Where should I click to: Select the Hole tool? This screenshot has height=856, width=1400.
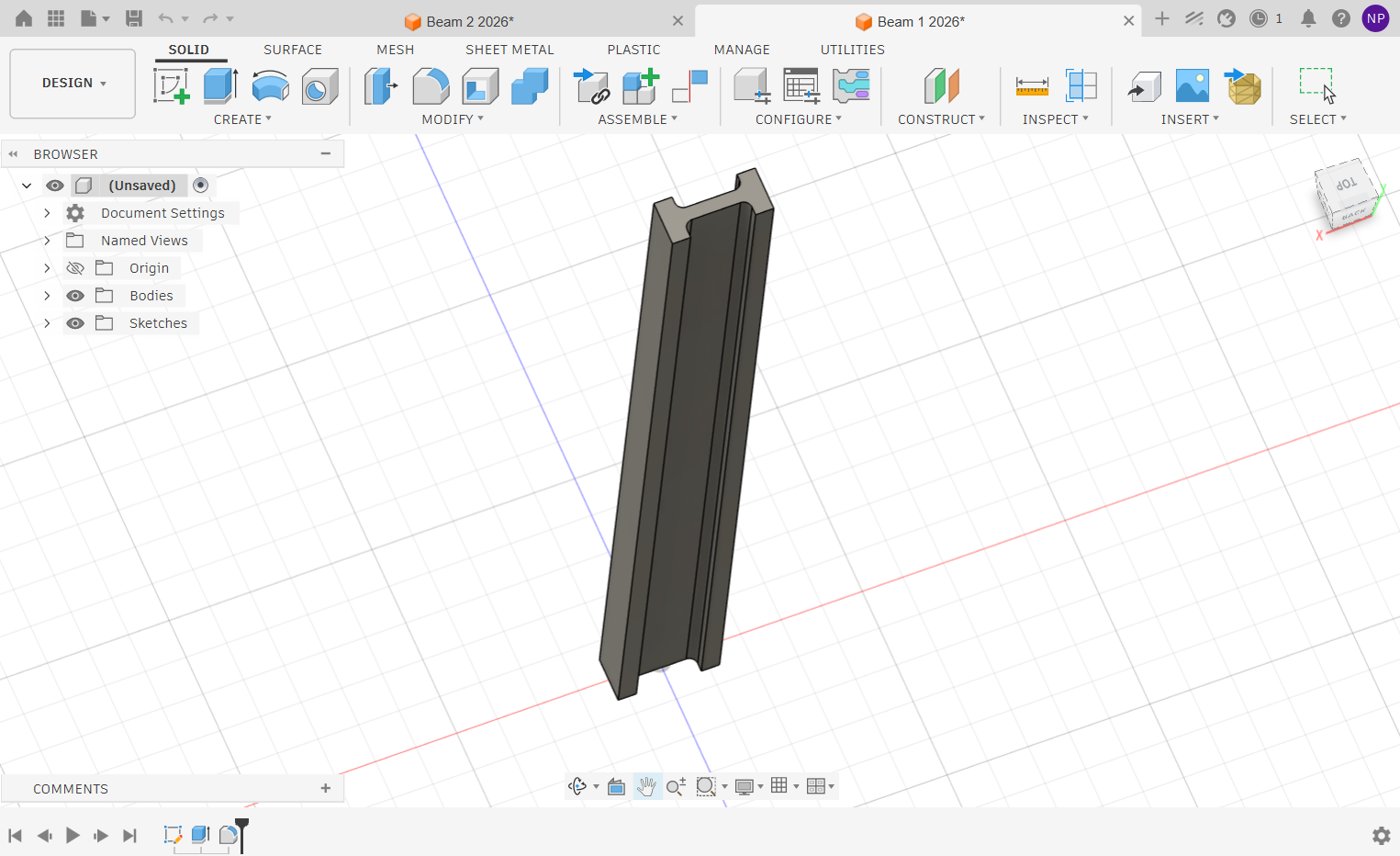319,86
